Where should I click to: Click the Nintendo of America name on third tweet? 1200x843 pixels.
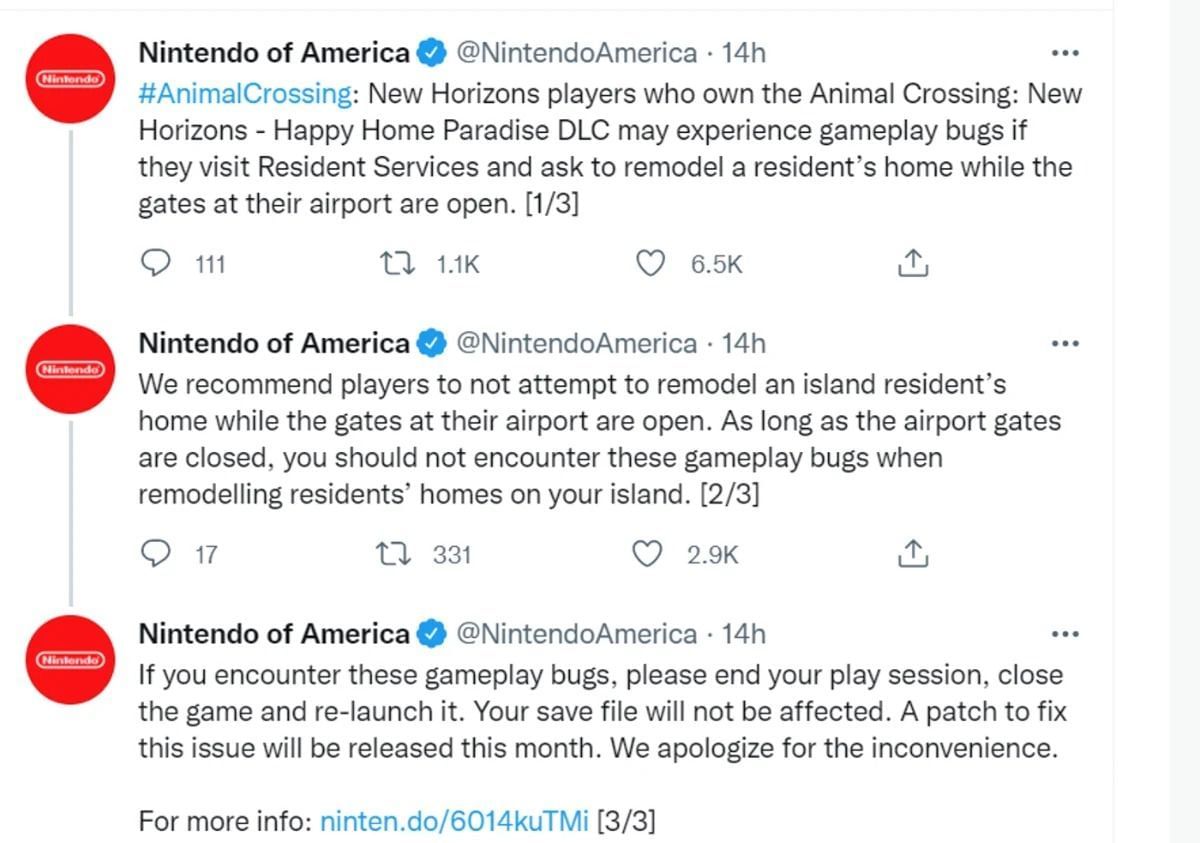coord(274,634)
